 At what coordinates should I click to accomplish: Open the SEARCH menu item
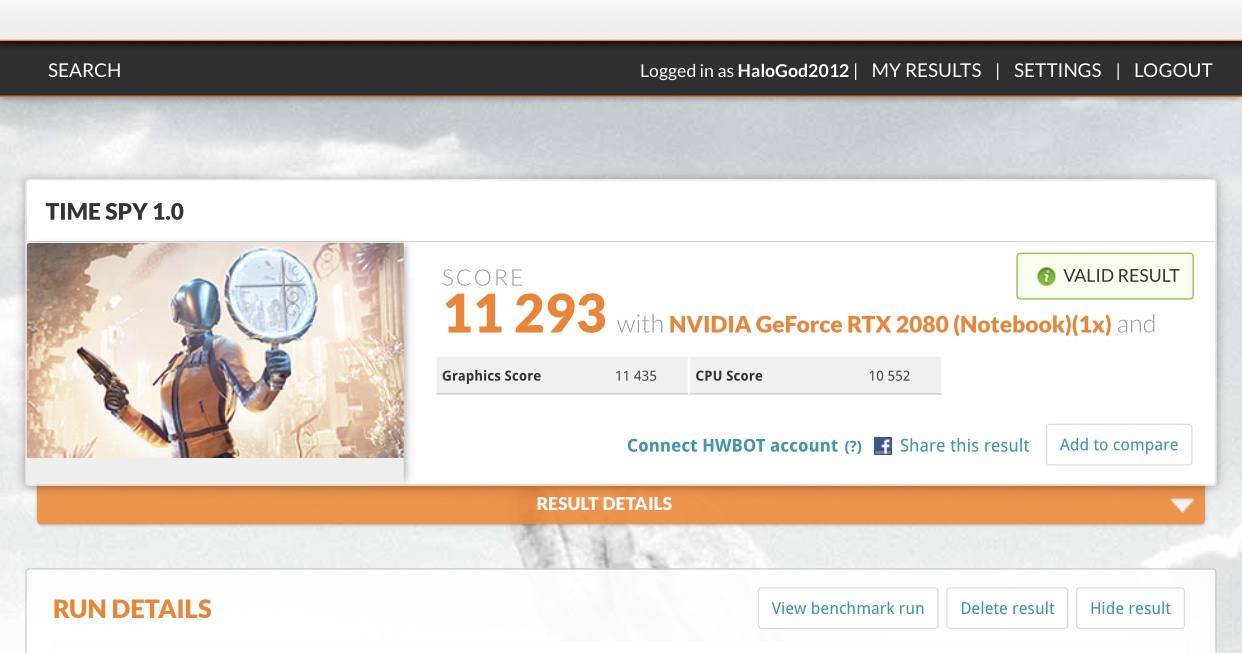pyautogui.click(x=84, y=71)
